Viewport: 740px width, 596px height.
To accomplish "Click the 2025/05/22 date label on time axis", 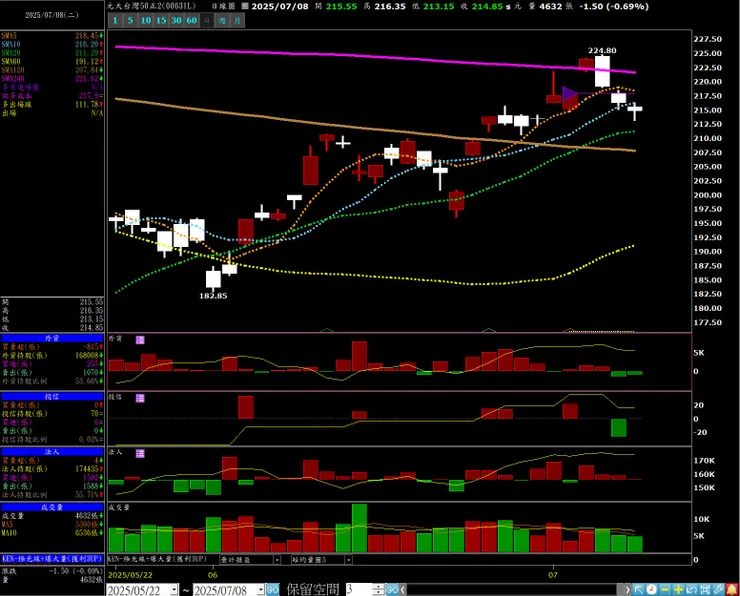I will pos(130,575).
